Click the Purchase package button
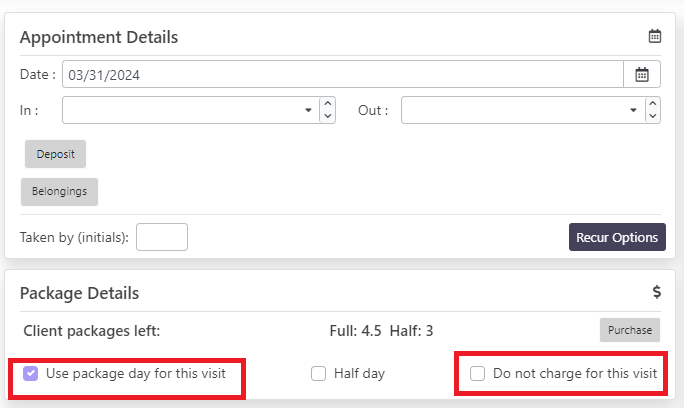The image size is (684, 408). pyautogui.click(x=630, y=330)
